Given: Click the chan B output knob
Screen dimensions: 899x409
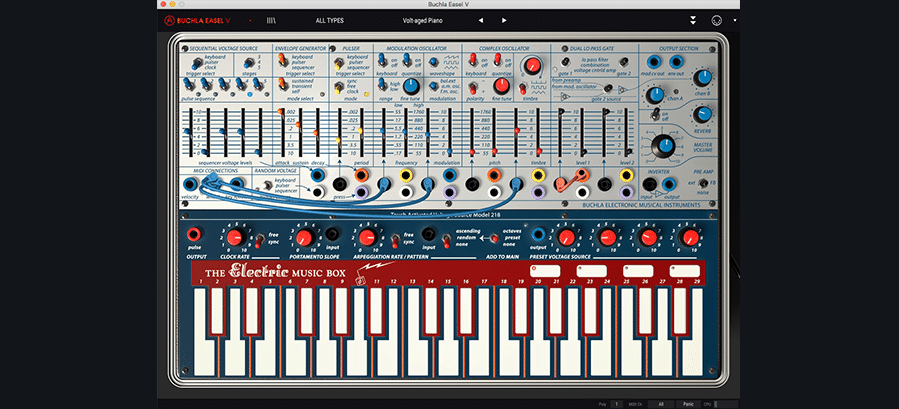Looking at the screenshot, I should click(x=702, y=78).
